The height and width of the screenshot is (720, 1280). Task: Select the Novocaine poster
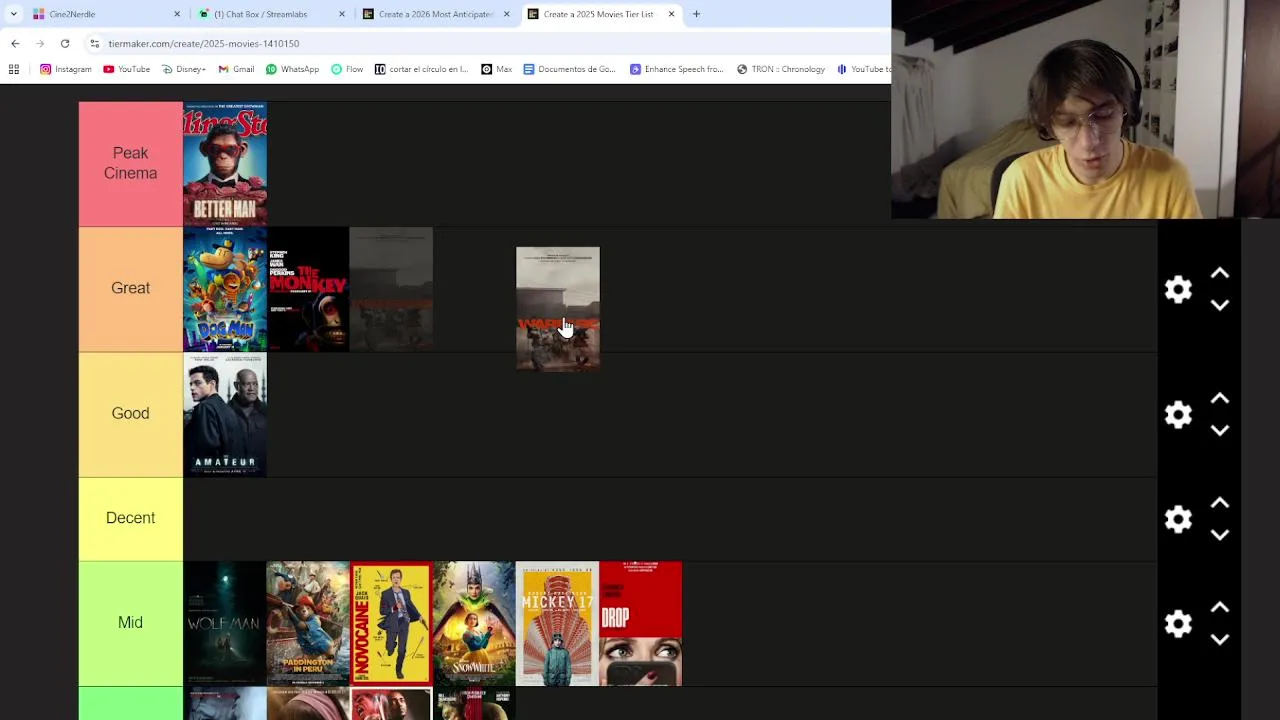(x=391, y=623)
